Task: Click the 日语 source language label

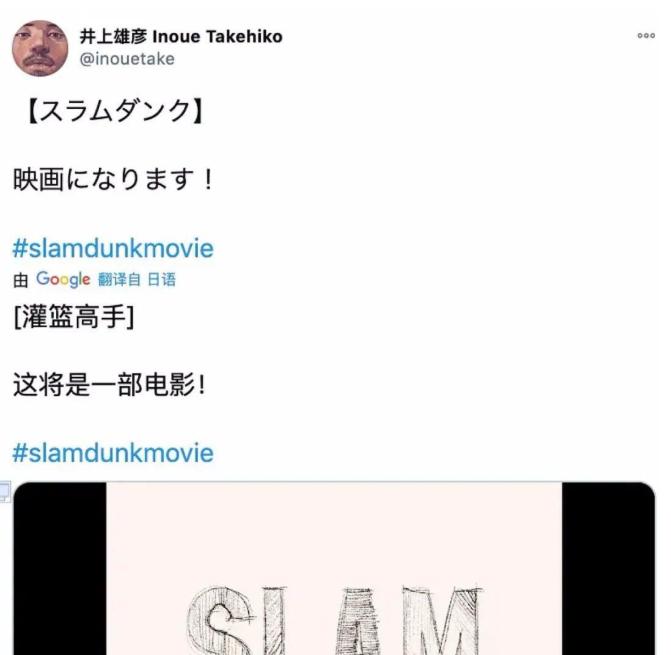Action: pyautogui.click(x=162, y=280)
